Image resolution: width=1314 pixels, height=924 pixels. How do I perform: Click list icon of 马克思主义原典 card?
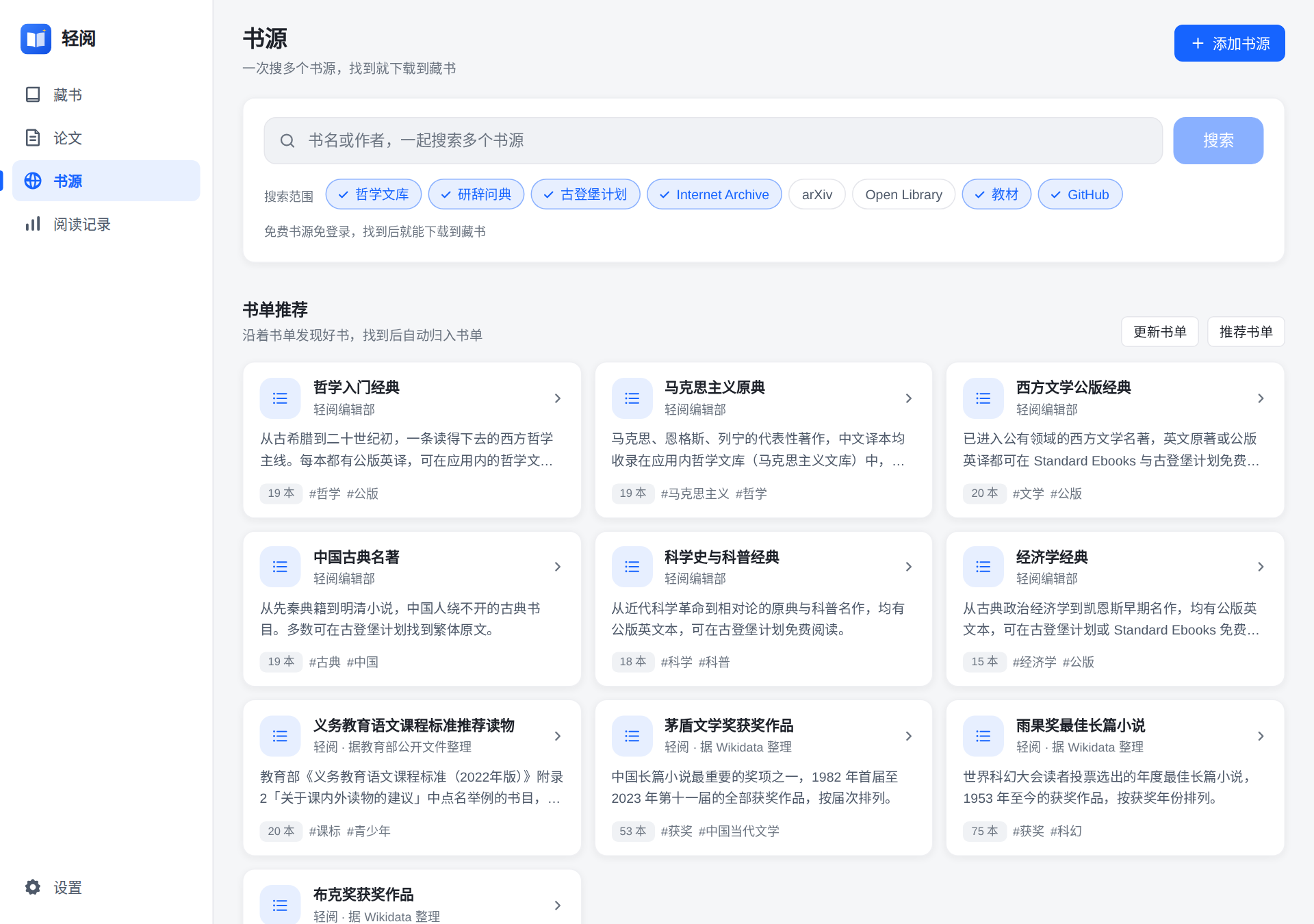pyautogui.click(x=632, y=398)
